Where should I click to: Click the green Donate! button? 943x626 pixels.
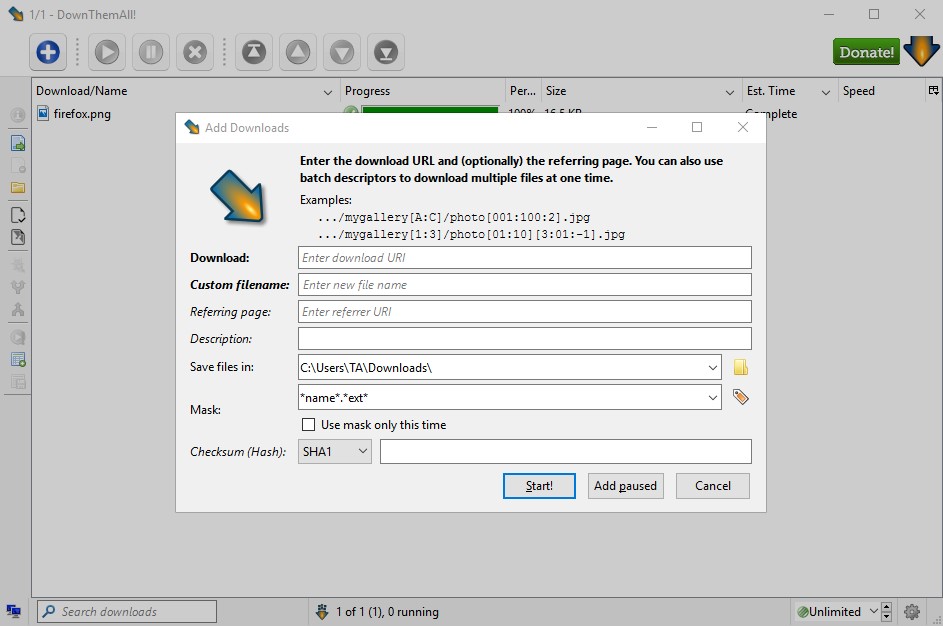click(866, 52)
